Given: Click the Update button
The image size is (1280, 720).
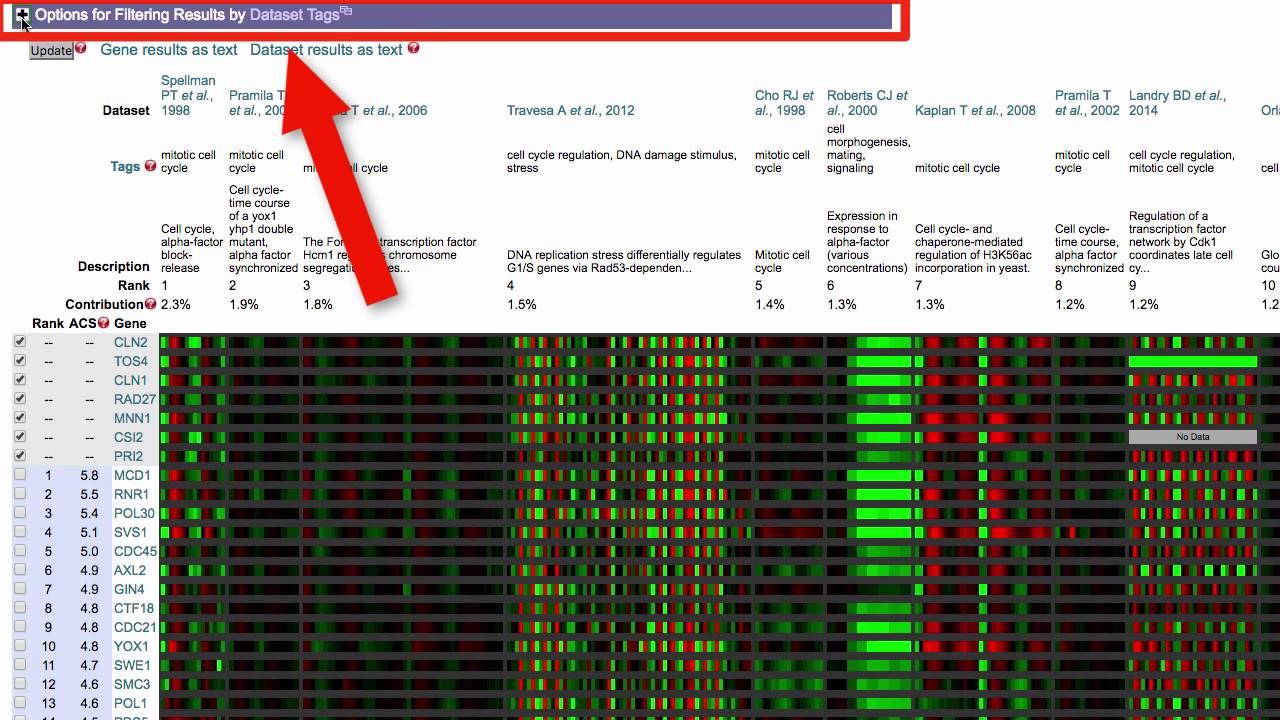Looking at the screenshot, I should click(x=51, y=50).
